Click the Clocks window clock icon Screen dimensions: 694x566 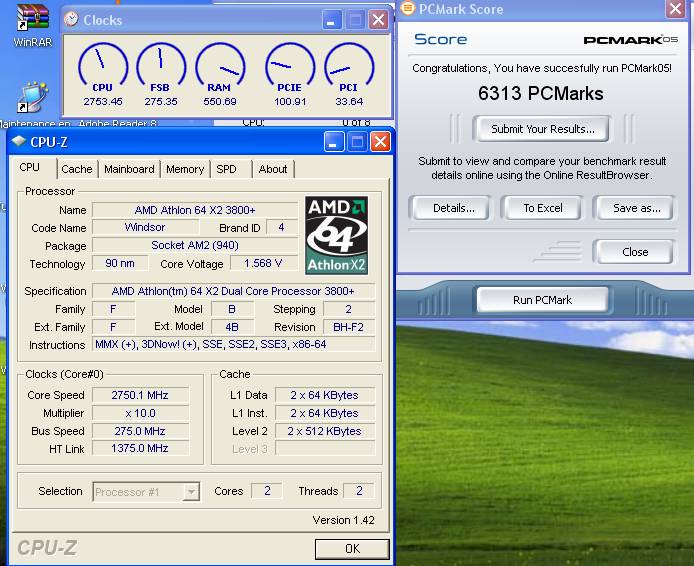(x=71, y=19)
